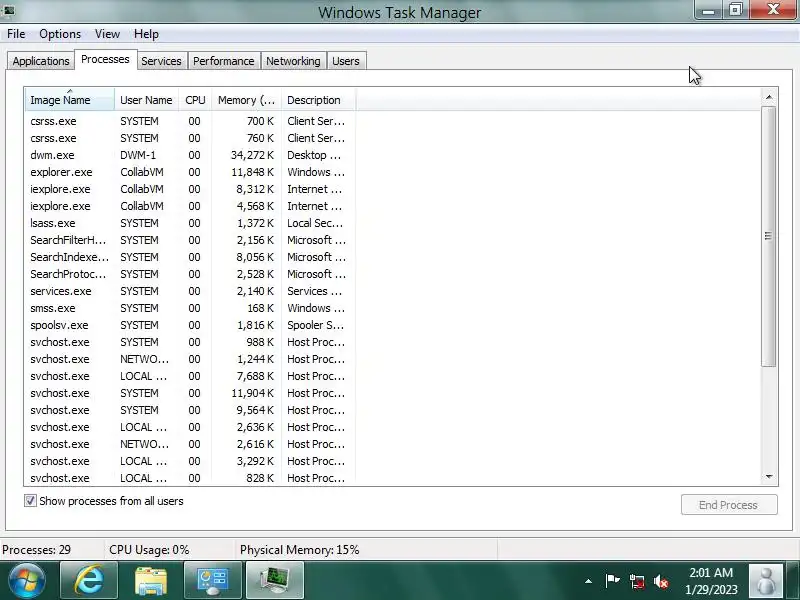Sort by User Name column header
The width and height of the screenshot is (800, 600).
146,99
